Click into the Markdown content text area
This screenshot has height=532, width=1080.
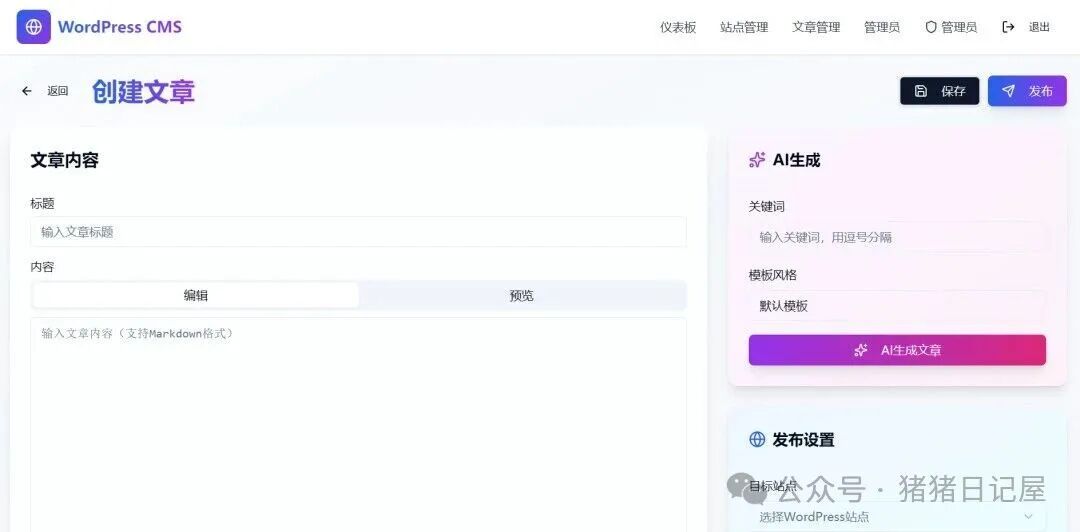(x=358, y=424)
